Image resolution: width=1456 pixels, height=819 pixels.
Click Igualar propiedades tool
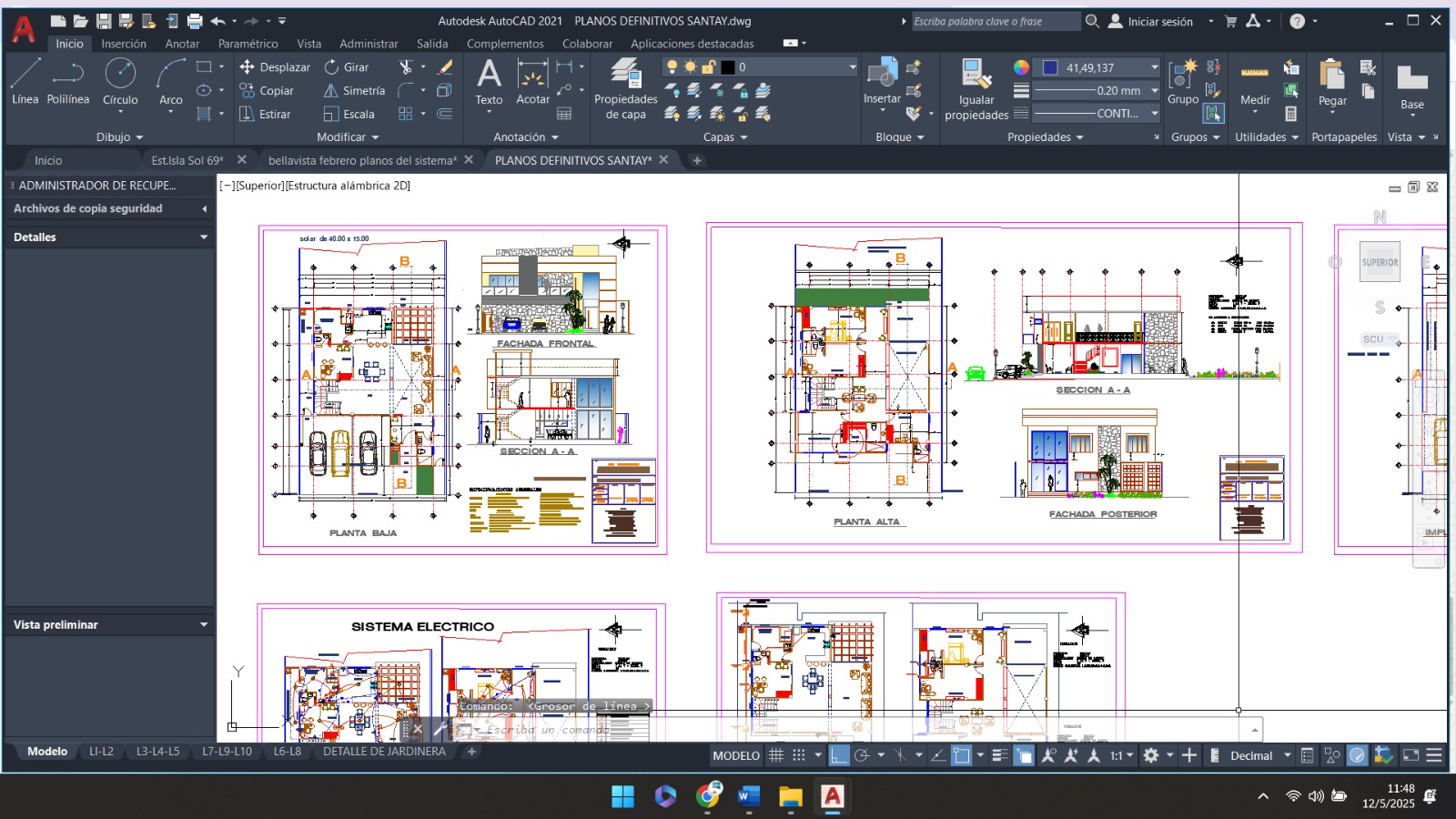tap(976, 89)
